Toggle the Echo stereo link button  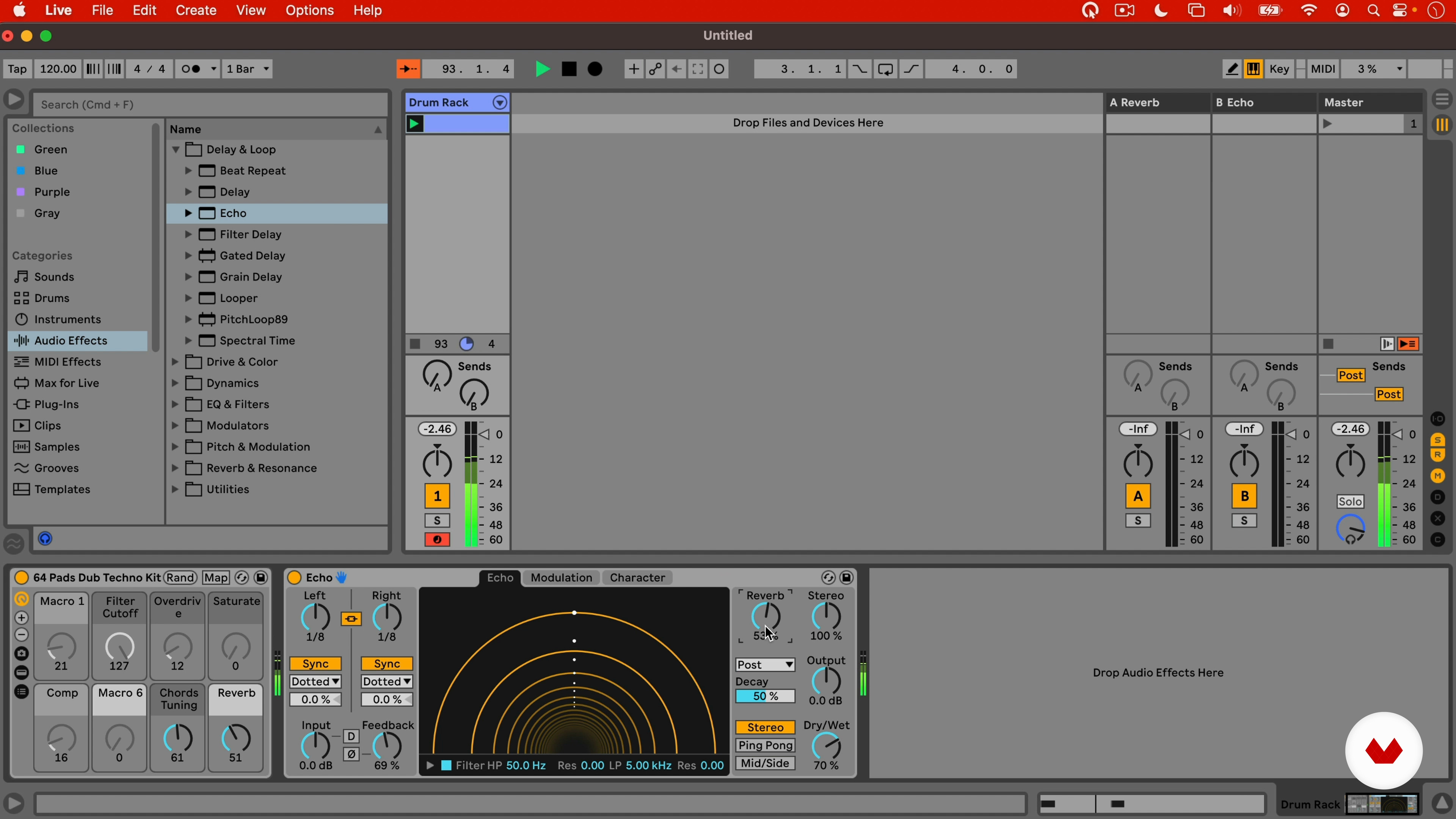[x=351, y=619]
